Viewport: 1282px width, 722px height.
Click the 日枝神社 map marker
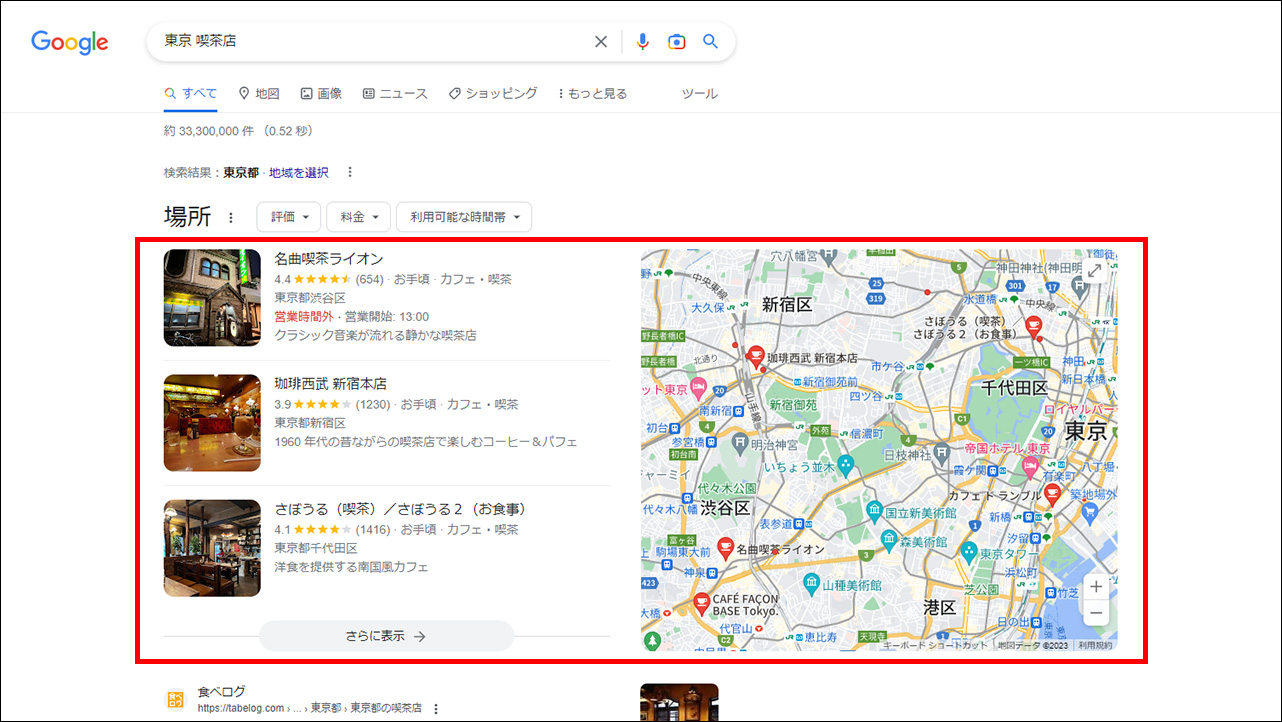coord(941,453)
